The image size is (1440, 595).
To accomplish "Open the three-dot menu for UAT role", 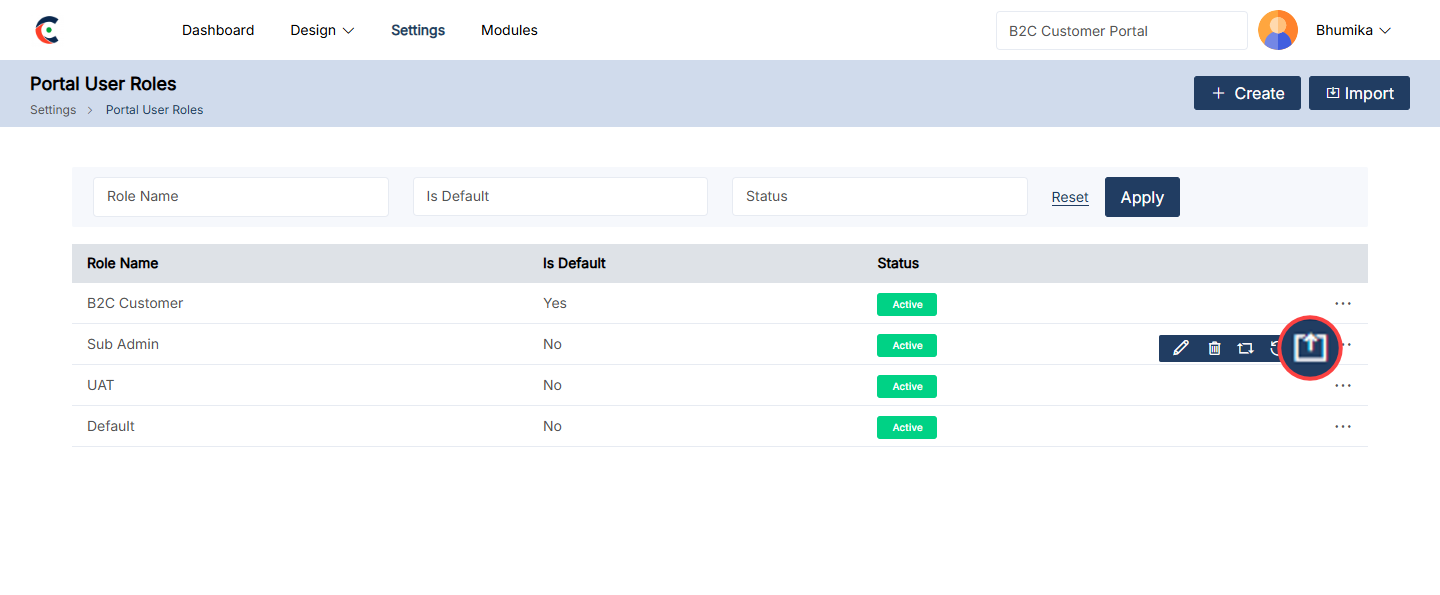I will (1342, 385).
